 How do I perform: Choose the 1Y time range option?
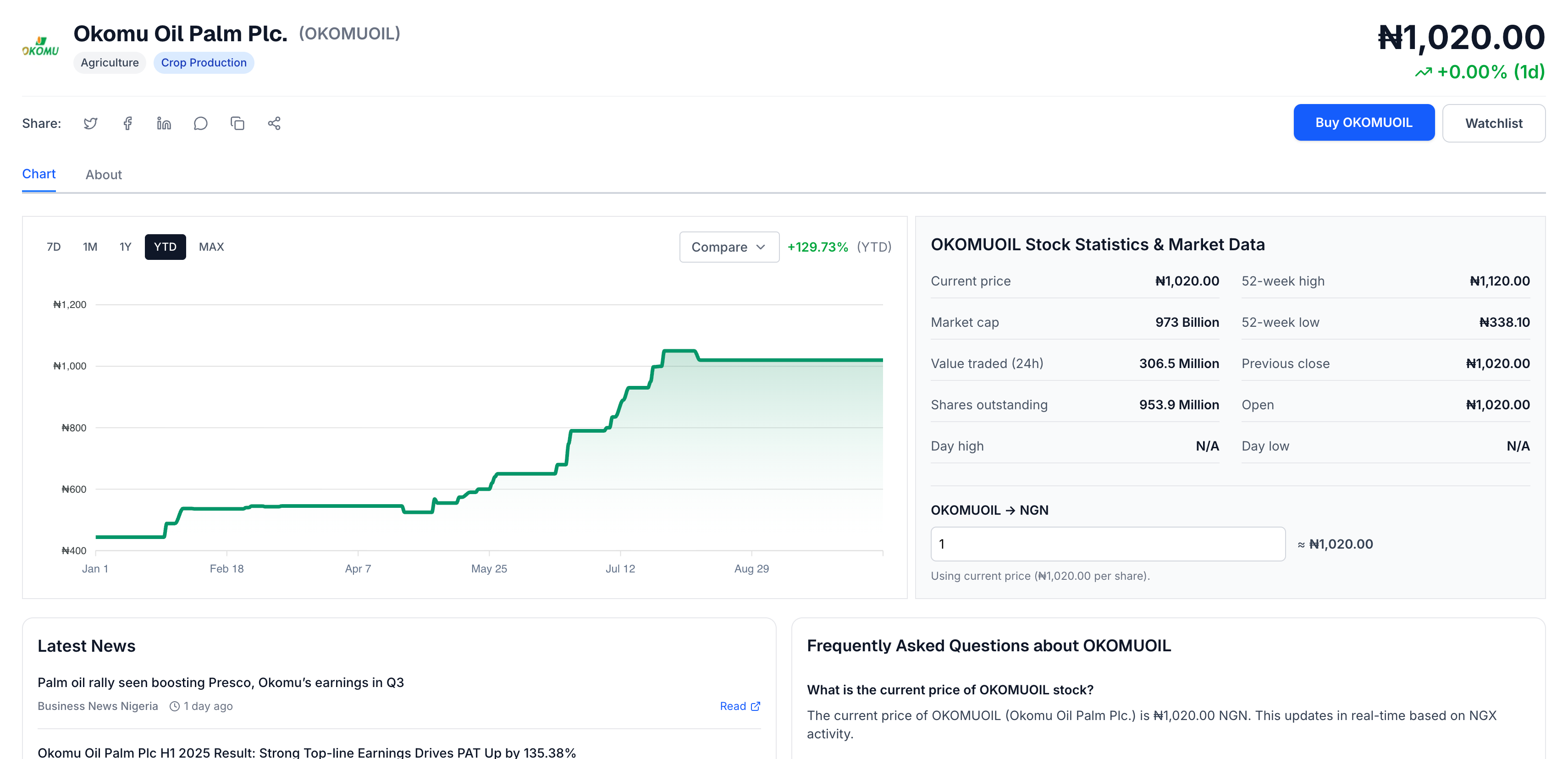point(125,247)
